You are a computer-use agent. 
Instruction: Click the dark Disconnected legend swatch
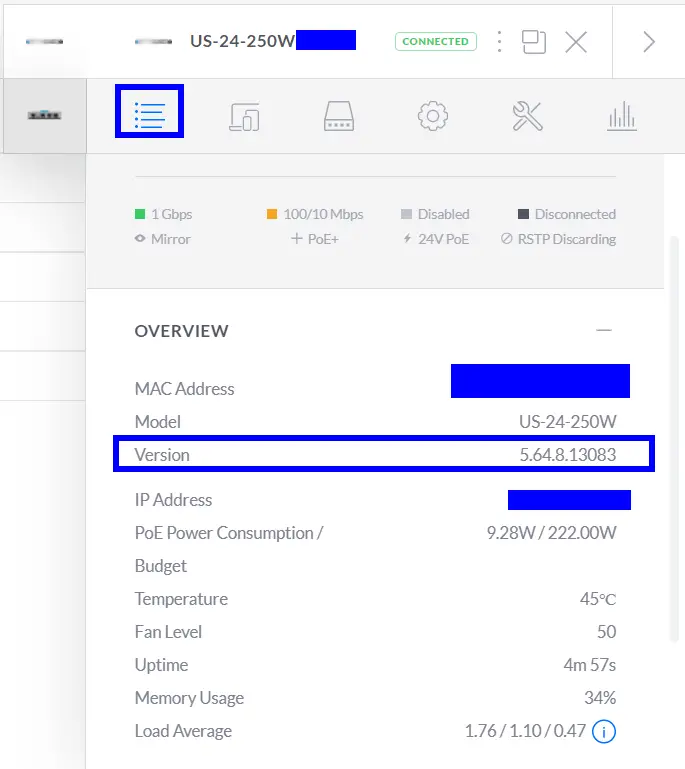523,214
